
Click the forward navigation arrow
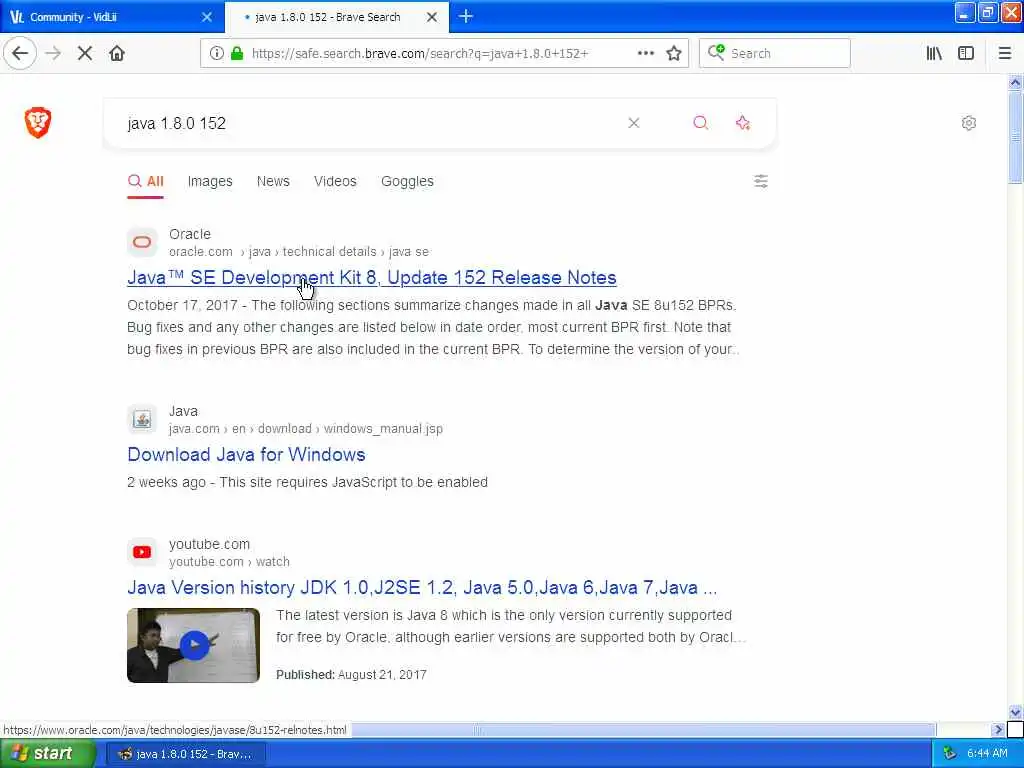[54, 54]
